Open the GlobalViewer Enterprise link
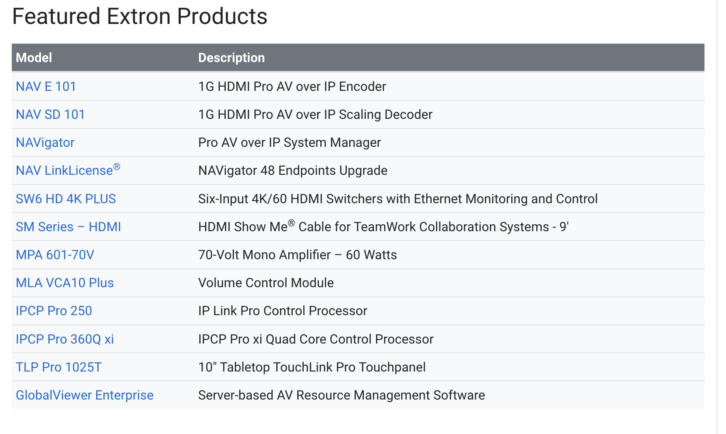Image resolution: width=726 pixels, height=434 pixels. coord(85,395)
